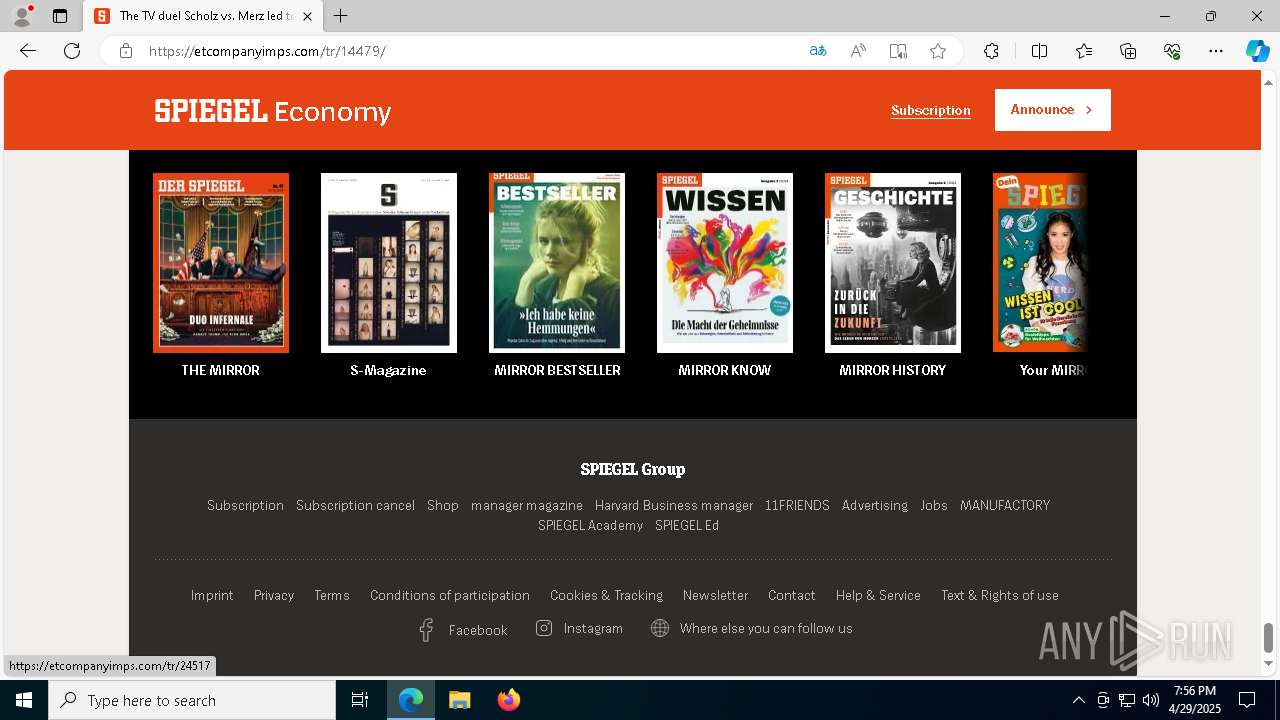Open the Favorites list icon
This screenshot has height=720, width=1280.
click(x=1084, y=51)
